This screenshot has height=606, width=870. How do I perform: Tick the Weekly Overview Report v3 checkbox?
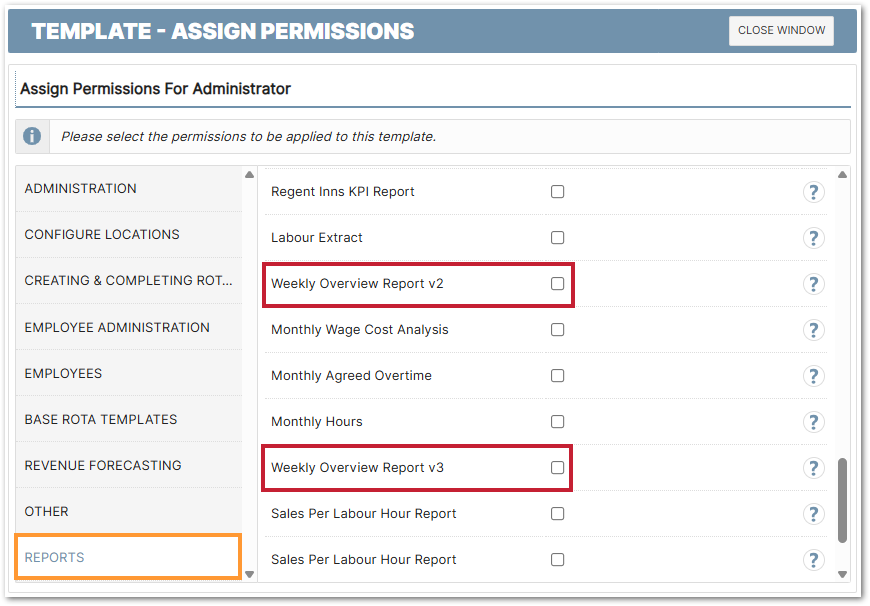coord(558,468)
